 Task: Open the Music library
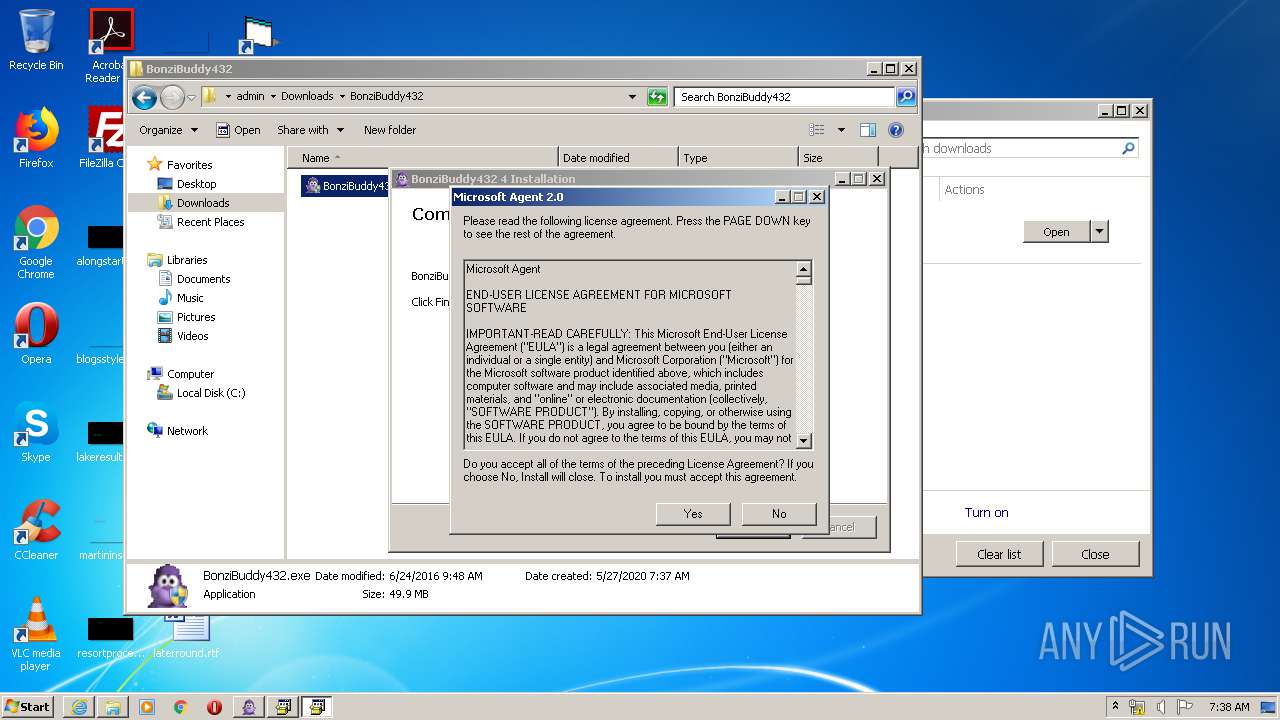181,298
